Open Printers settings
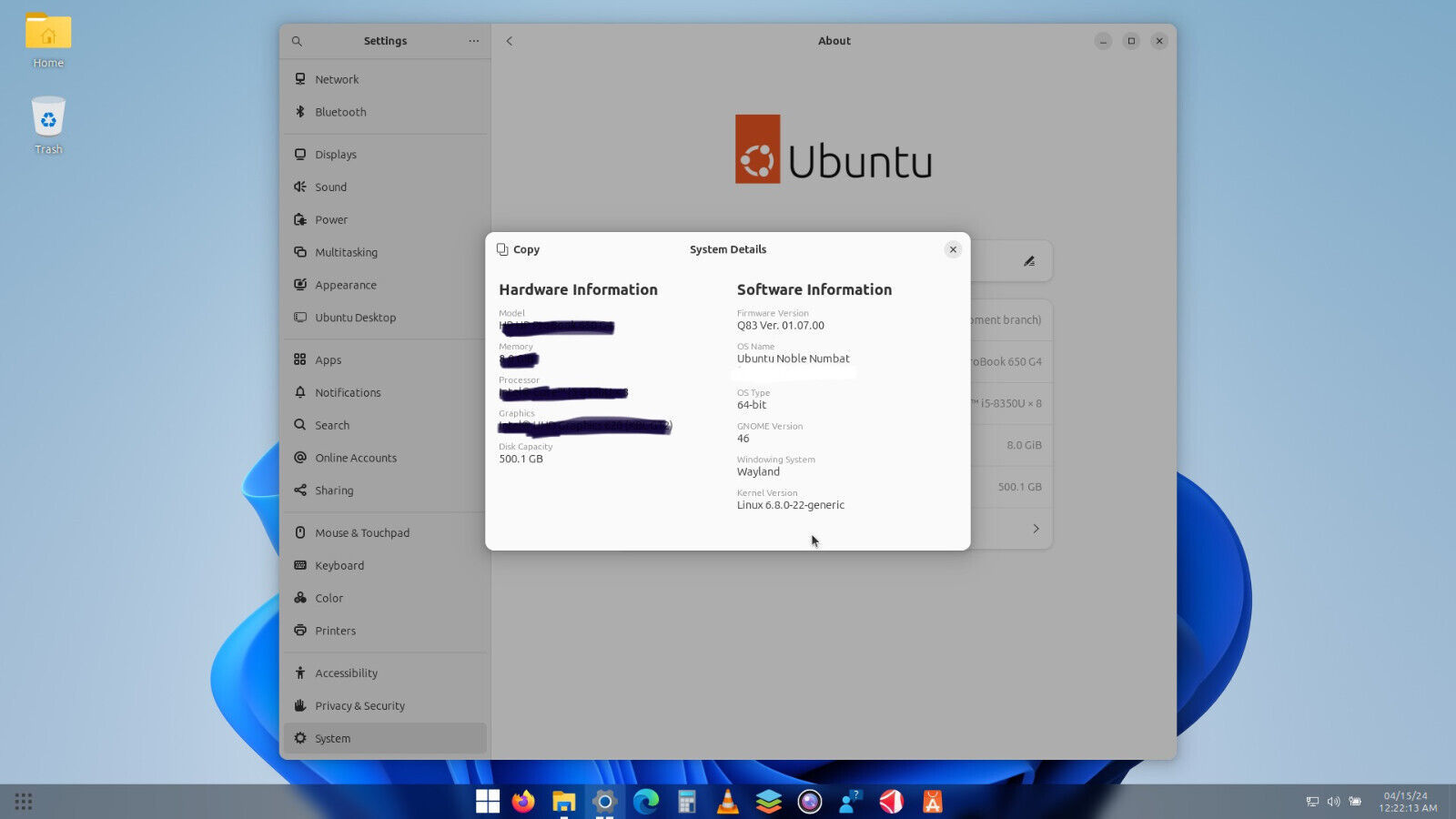The width and height of the screenshot is (1456, 819). (x=385, y=632)
